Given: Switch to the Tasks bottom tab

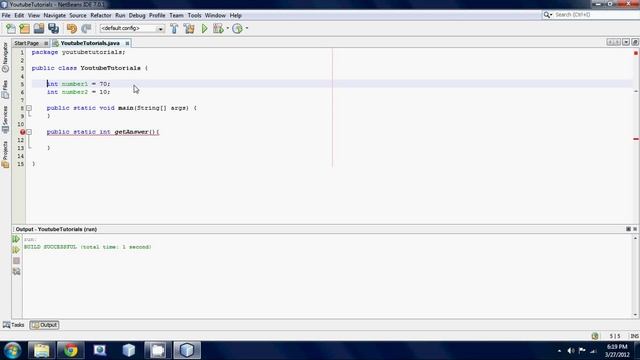Looking at the screenshot, I should pyautogui.click(x=14, y=325).
